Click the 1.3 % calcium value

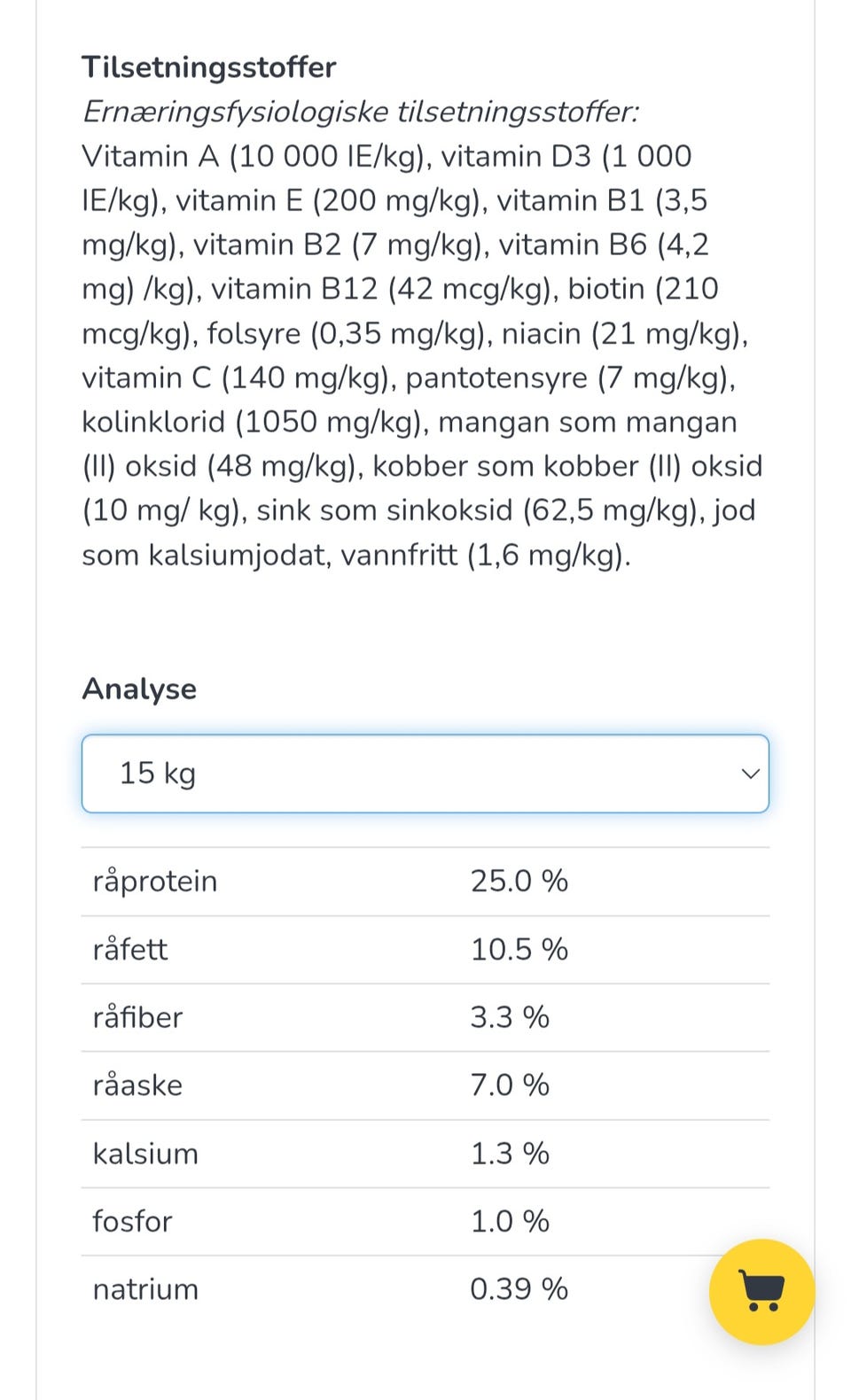510,1153
